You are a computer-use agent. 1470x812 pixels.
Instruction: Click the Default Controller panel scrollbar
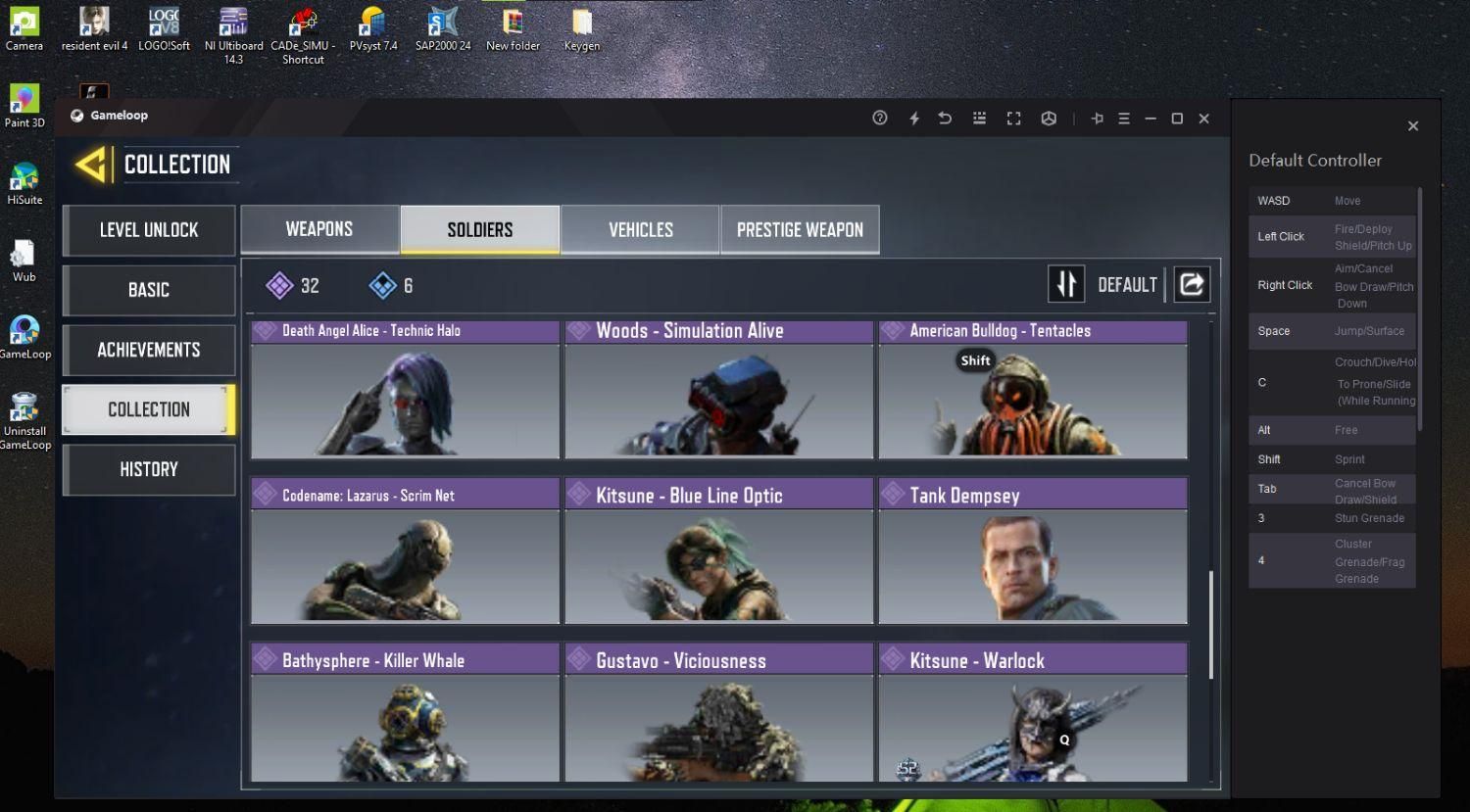click(x=1420, y=309)
